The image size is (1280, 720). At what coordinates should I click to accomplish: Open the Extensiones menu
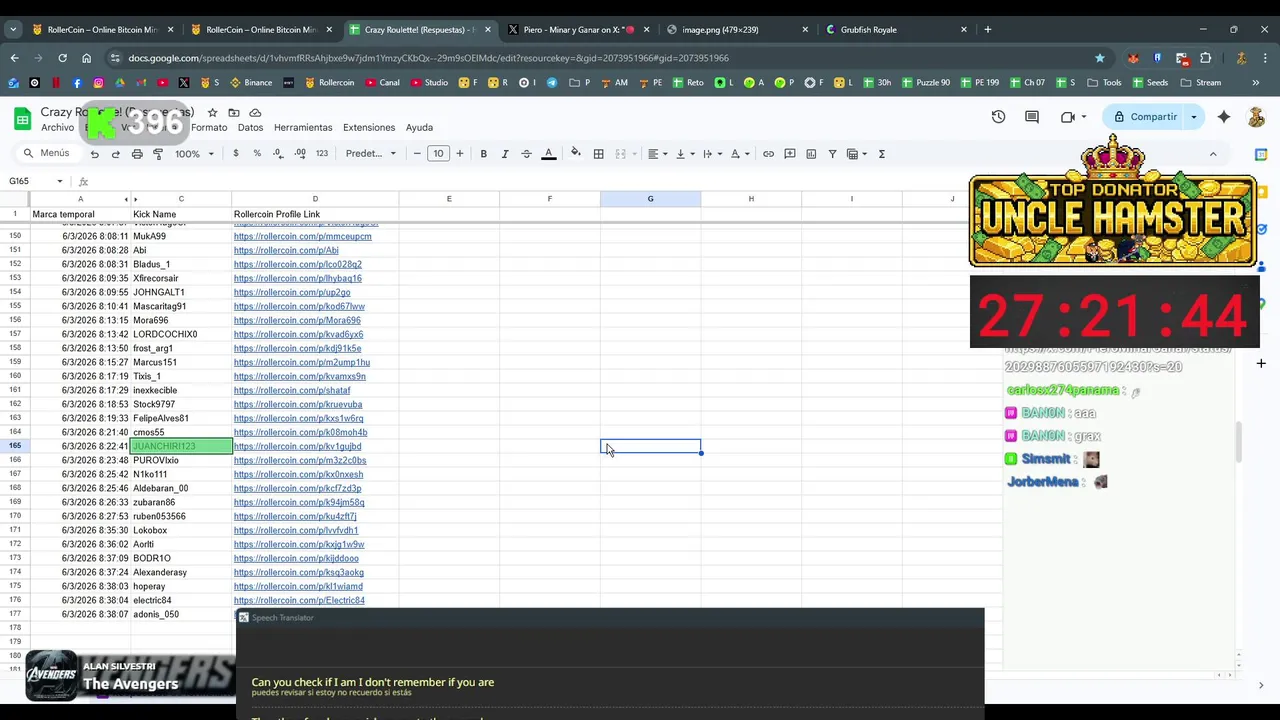coord(369,128)
